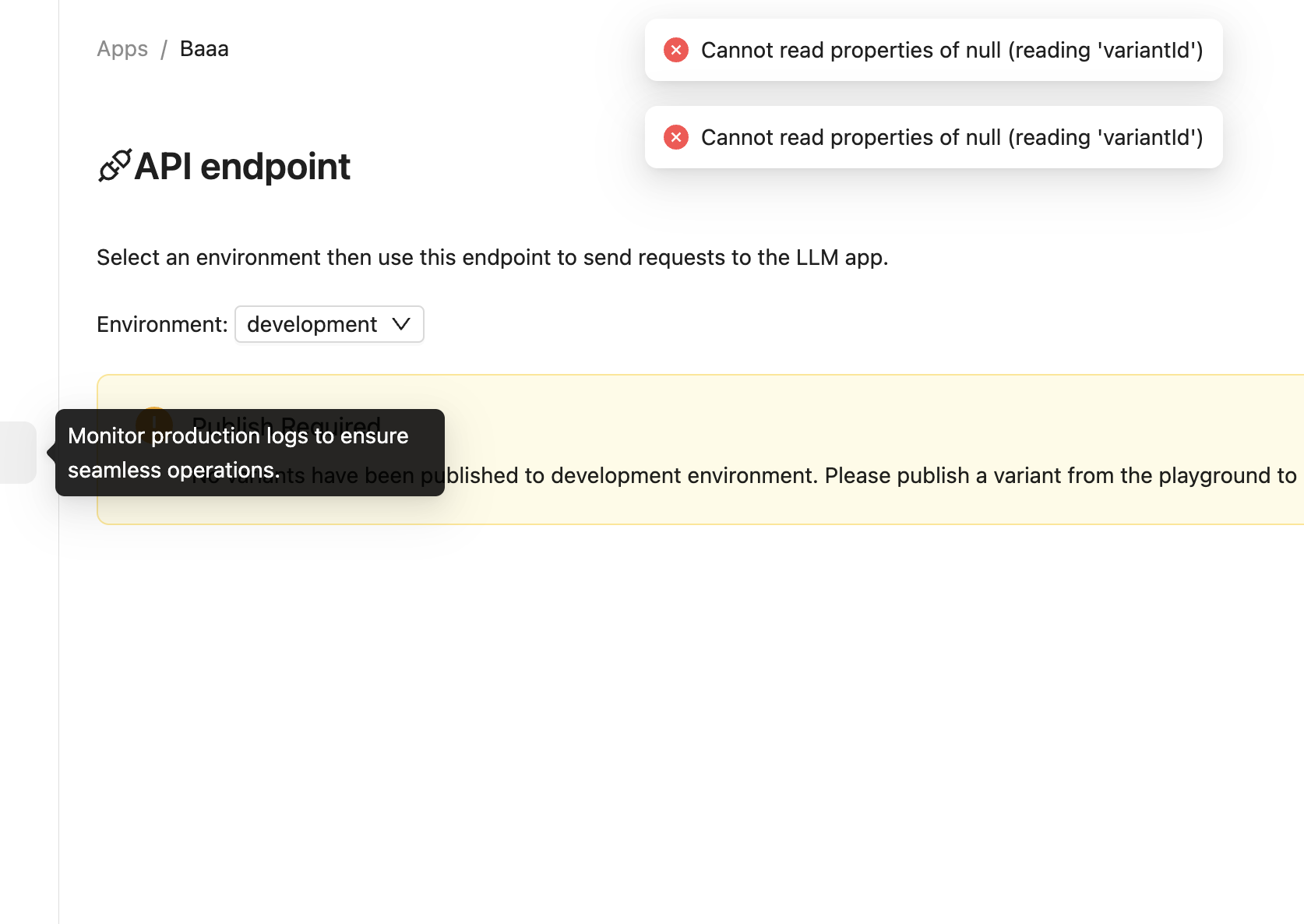The image size is (1304, 924).
Task: Select the Baaa breadcrumb item
Action: pos(203,48)
